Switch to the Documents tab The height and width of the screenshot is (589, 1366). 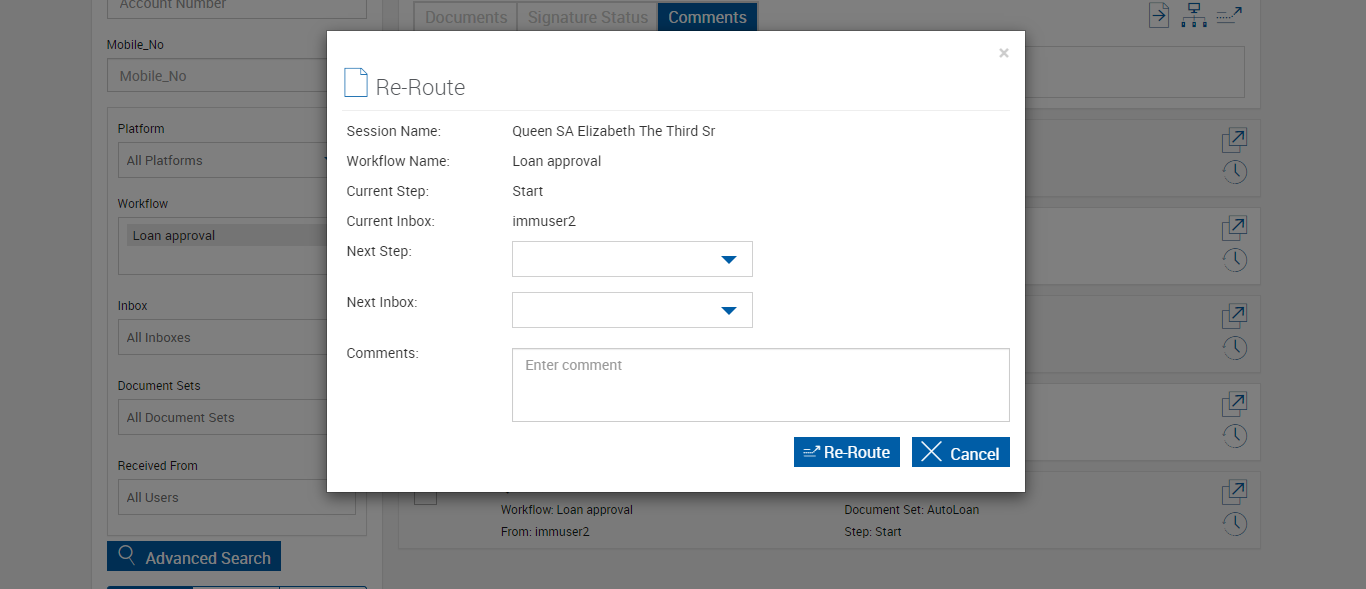465,17
